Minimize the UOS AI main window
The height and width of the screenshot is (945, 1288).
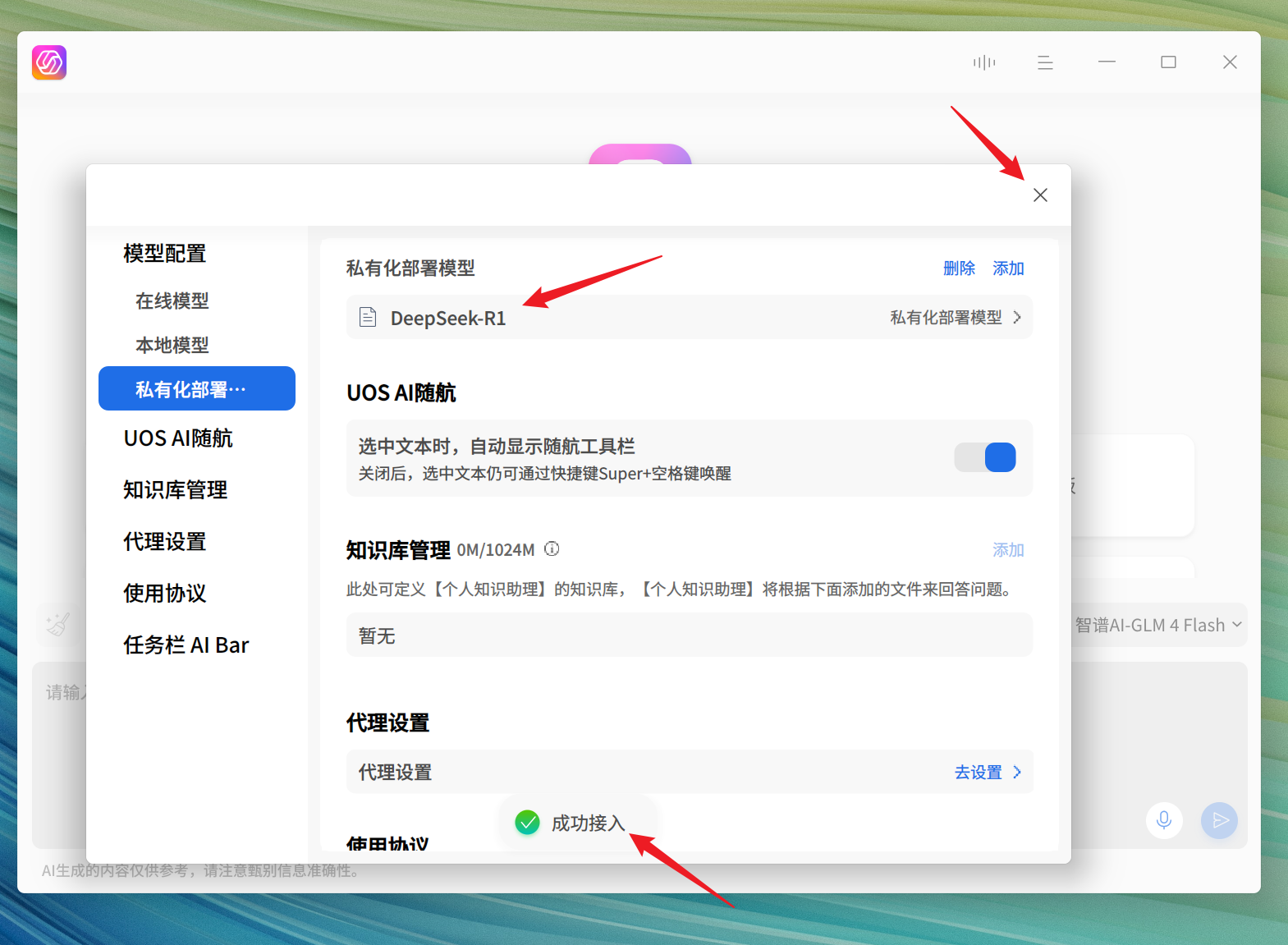pyautogui.click(x=1107, y=62)
